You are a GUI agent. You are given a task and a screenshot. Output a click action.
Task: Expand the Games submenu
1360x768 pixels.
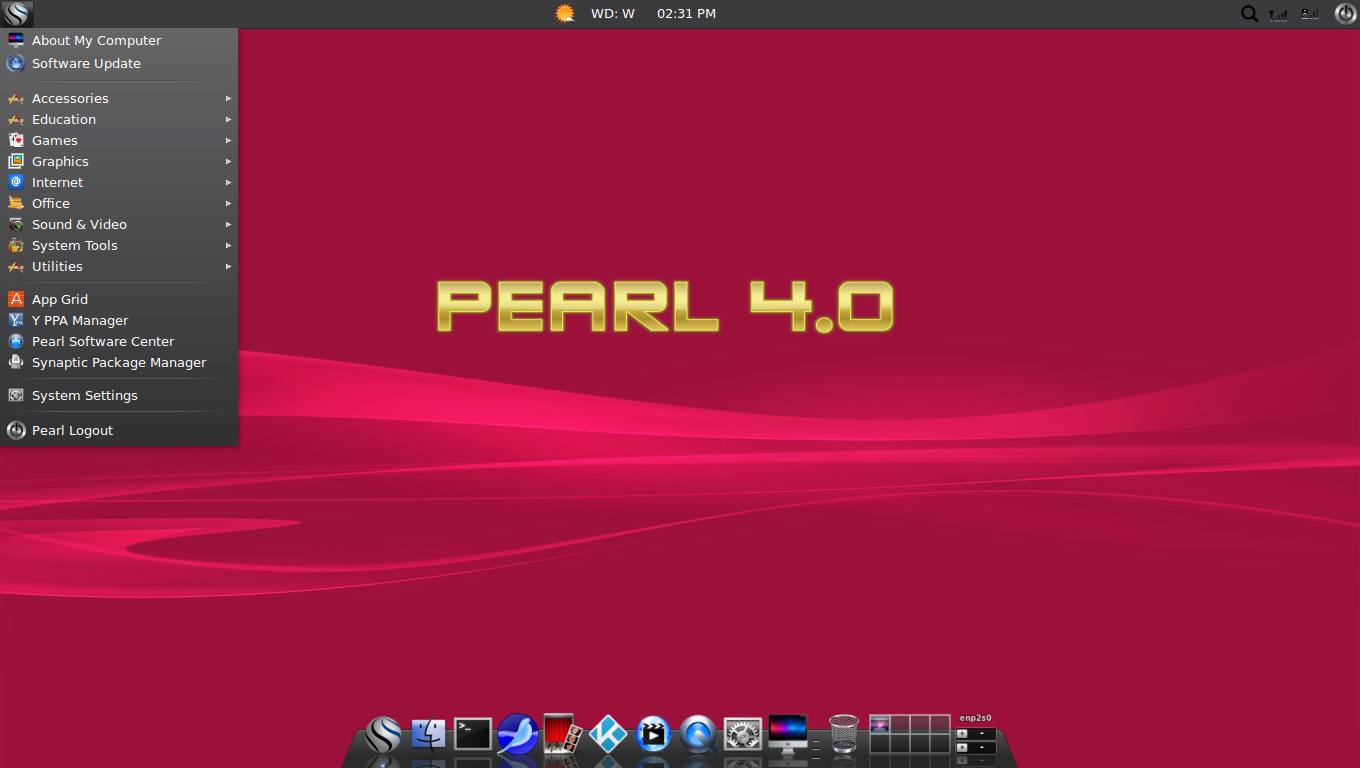pos(119,140)
